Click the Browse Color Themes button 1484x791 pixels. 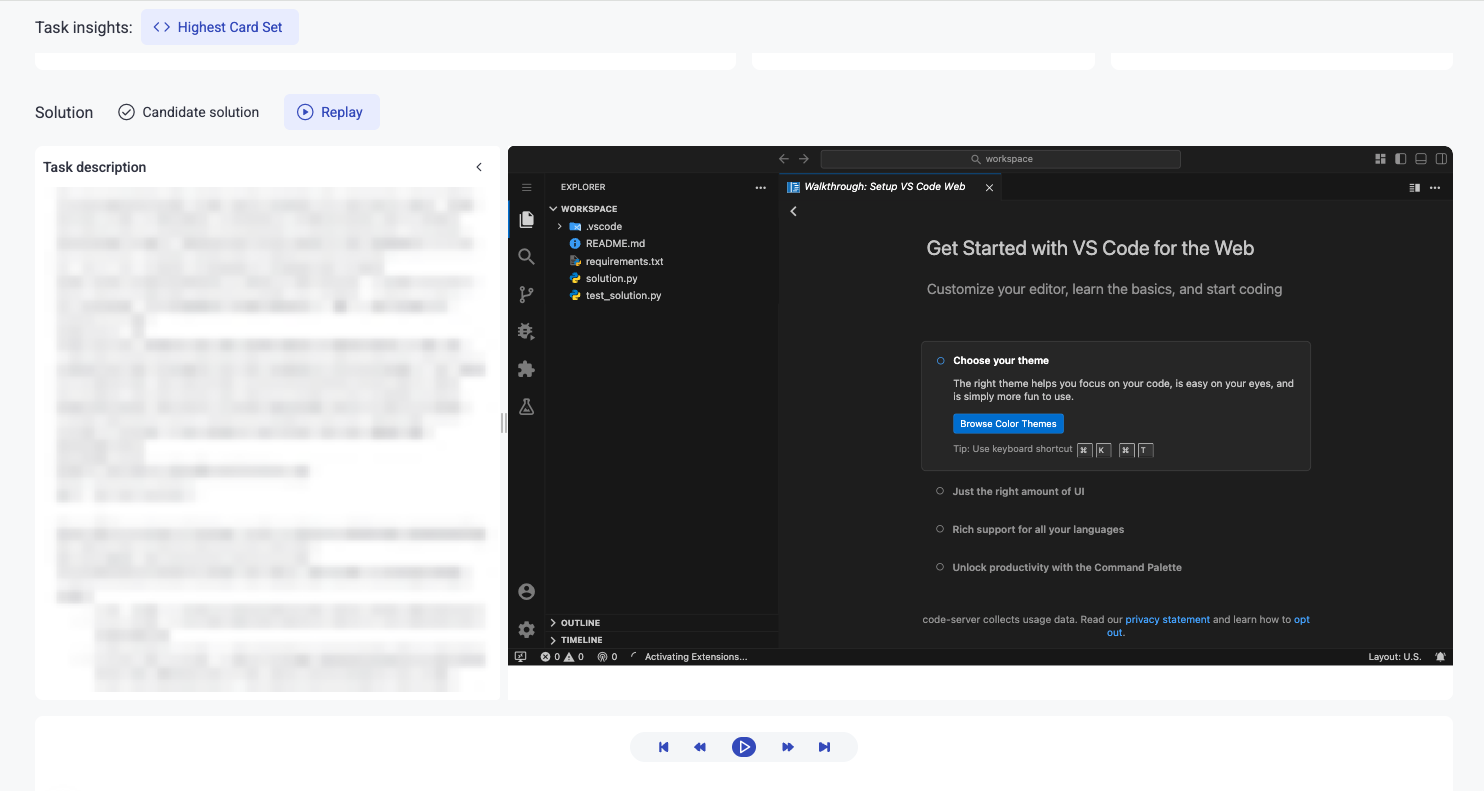coord(1008,423)
